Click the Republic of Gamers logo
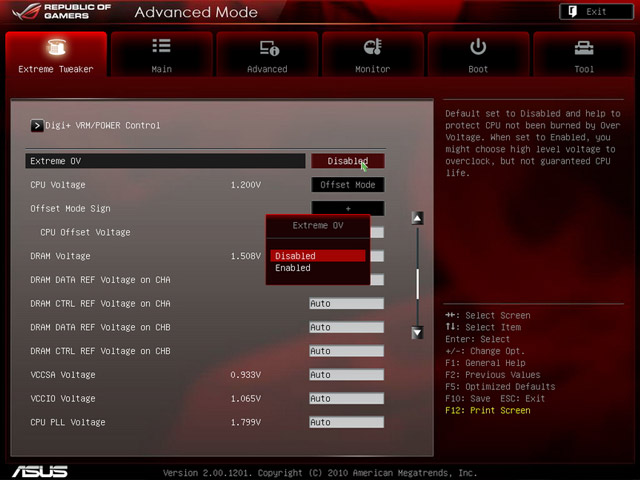640x480 pixels. [61, 11]
